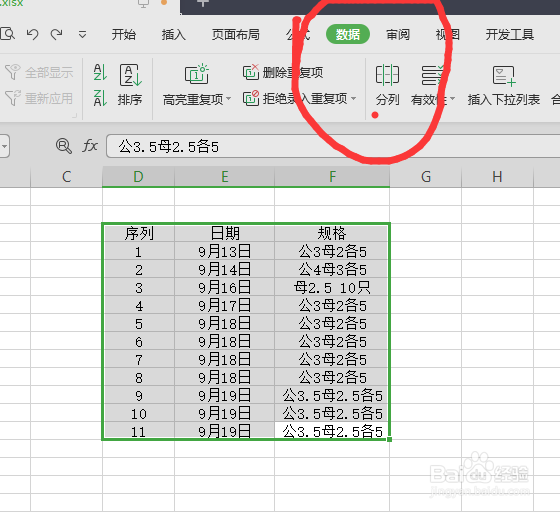
Task: Select the cell 9月14日
Action: [224, 269]
